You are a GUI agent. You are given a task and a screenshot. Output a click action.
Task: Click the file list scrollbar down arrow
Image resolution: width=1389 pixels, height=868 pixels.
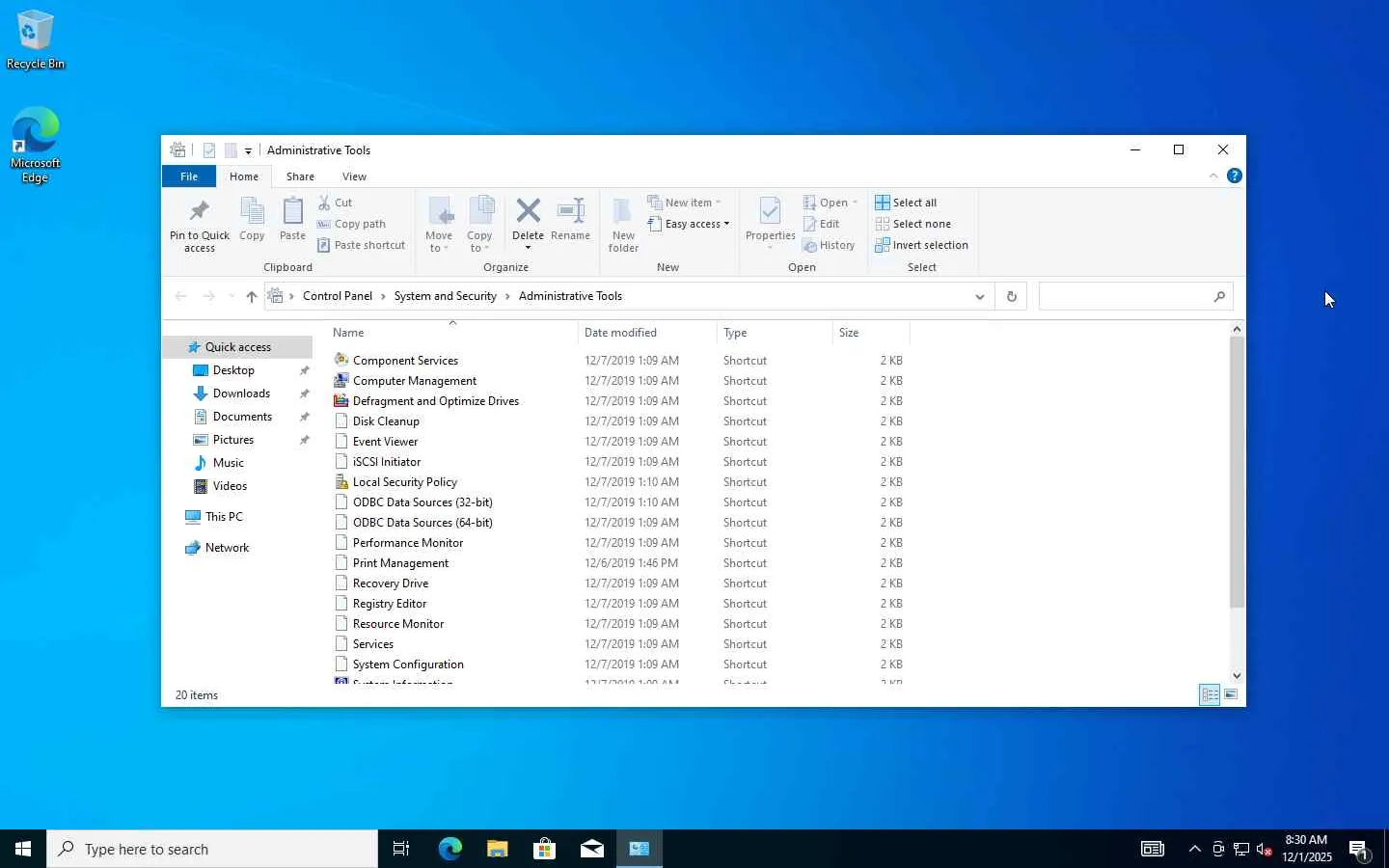1237,675
